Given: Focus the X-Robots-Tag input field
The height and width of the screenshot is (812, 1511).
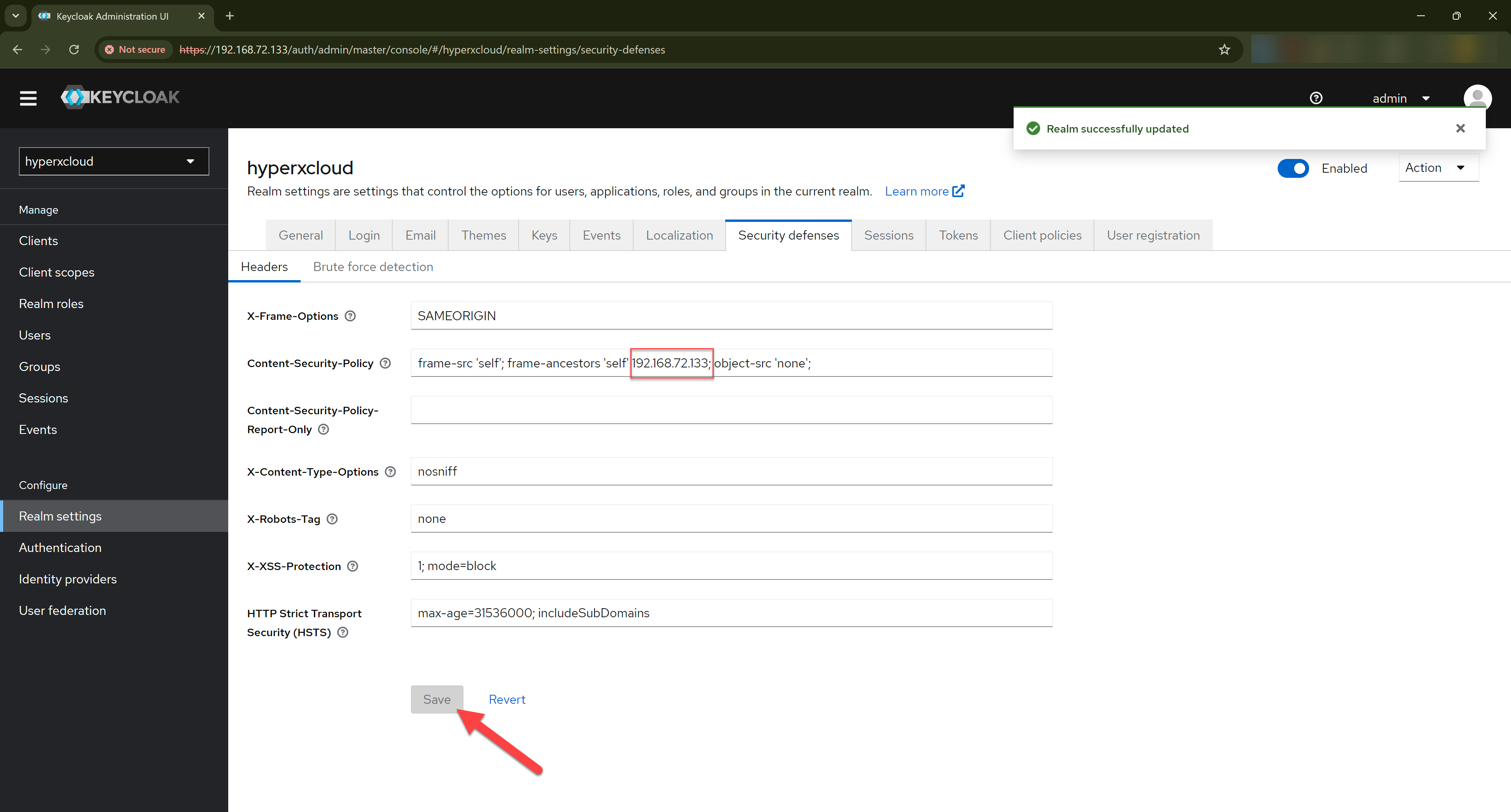Looking at the screenshot, I should [x=731, y=519].
